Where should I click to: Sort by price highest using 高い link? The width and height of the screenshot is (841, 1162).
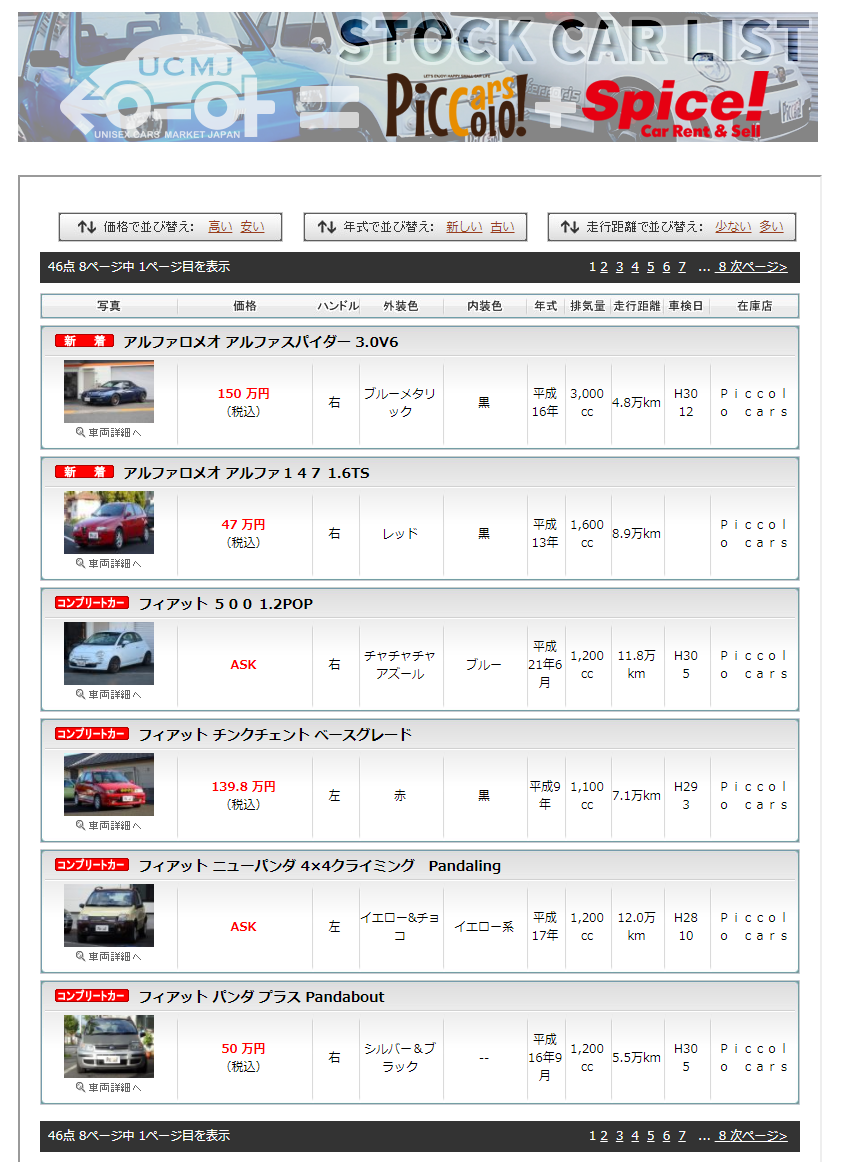click(220, 227)
